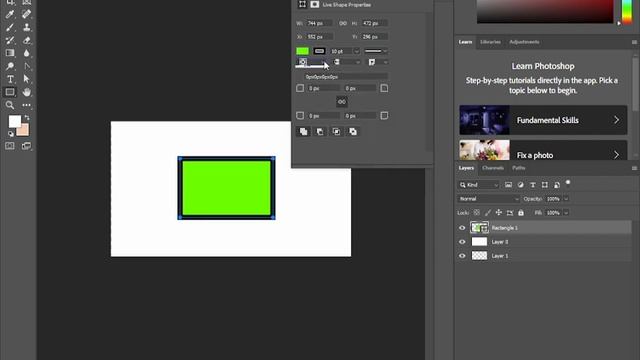Hide the Rectangle 1 layer
Viewport: 640px width, 360px height.
pos(462,228)
